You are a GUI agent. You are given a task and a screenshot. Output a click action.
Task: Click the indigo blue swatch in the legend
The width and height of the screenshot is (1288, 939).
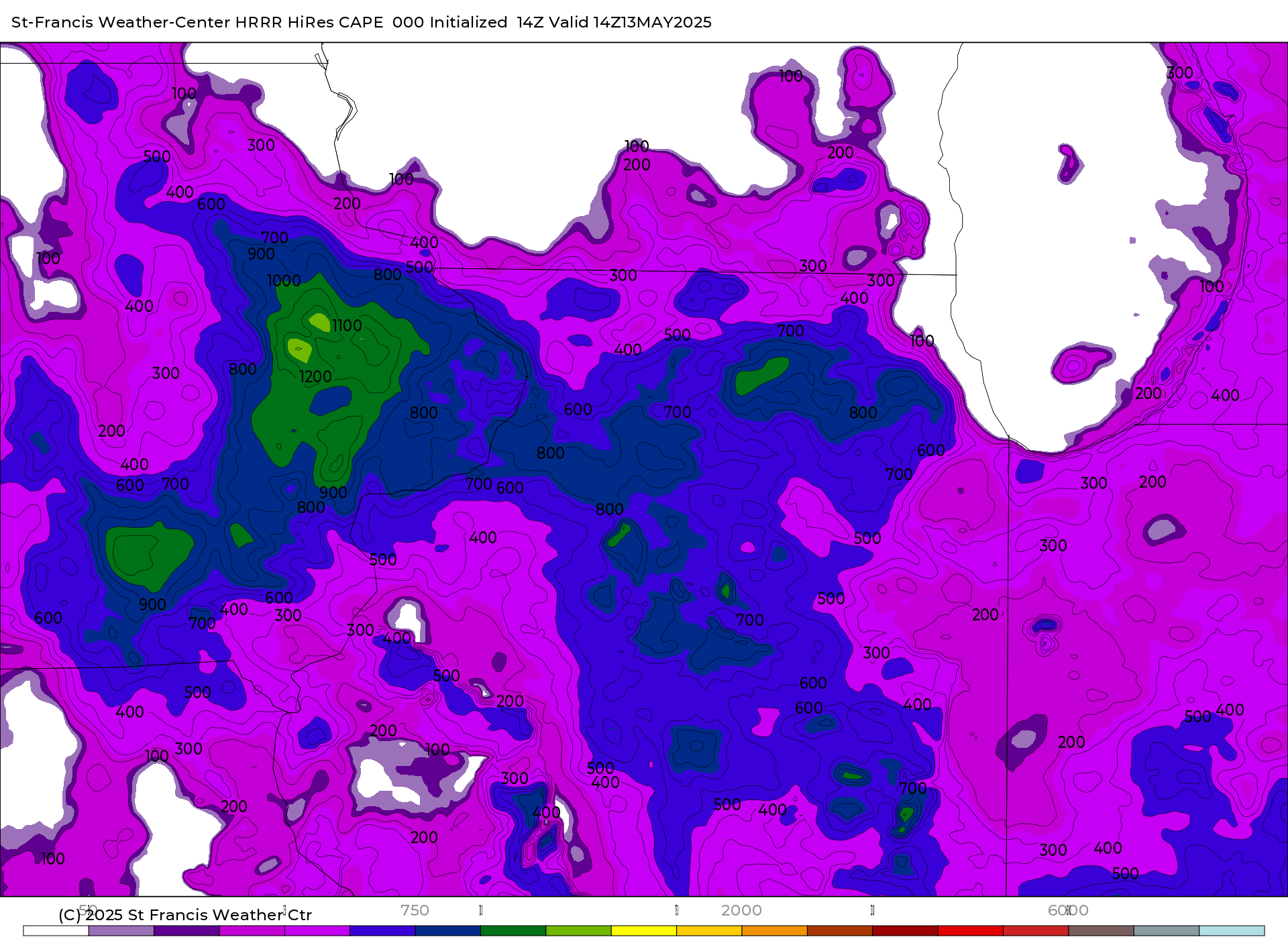coord(382,931)
